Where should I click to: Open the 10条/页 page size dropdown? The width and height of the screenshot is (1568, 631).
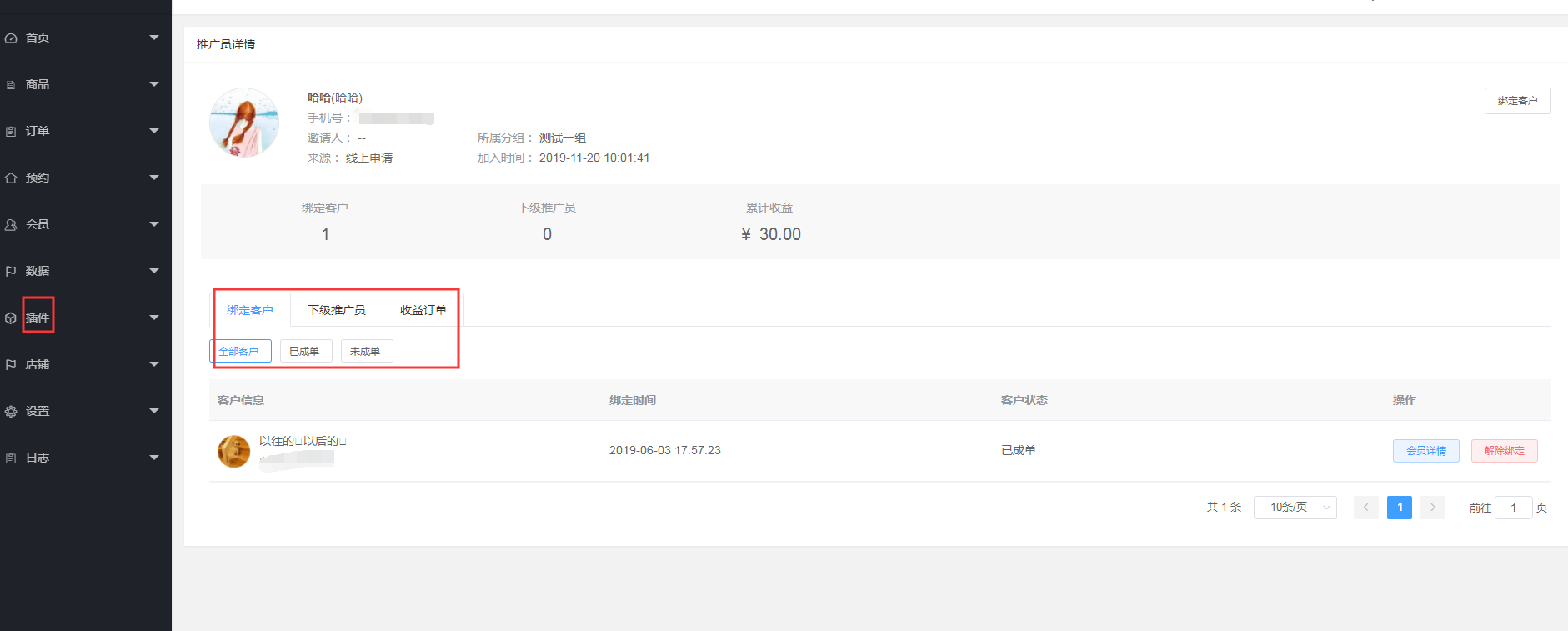(x=1295, y=508)
